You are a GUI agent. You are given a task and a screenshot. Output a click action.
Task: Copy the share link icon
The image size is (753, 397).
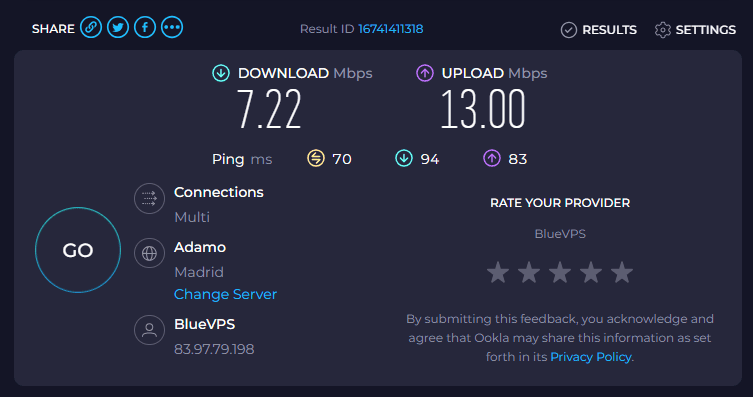coord(91,27)
